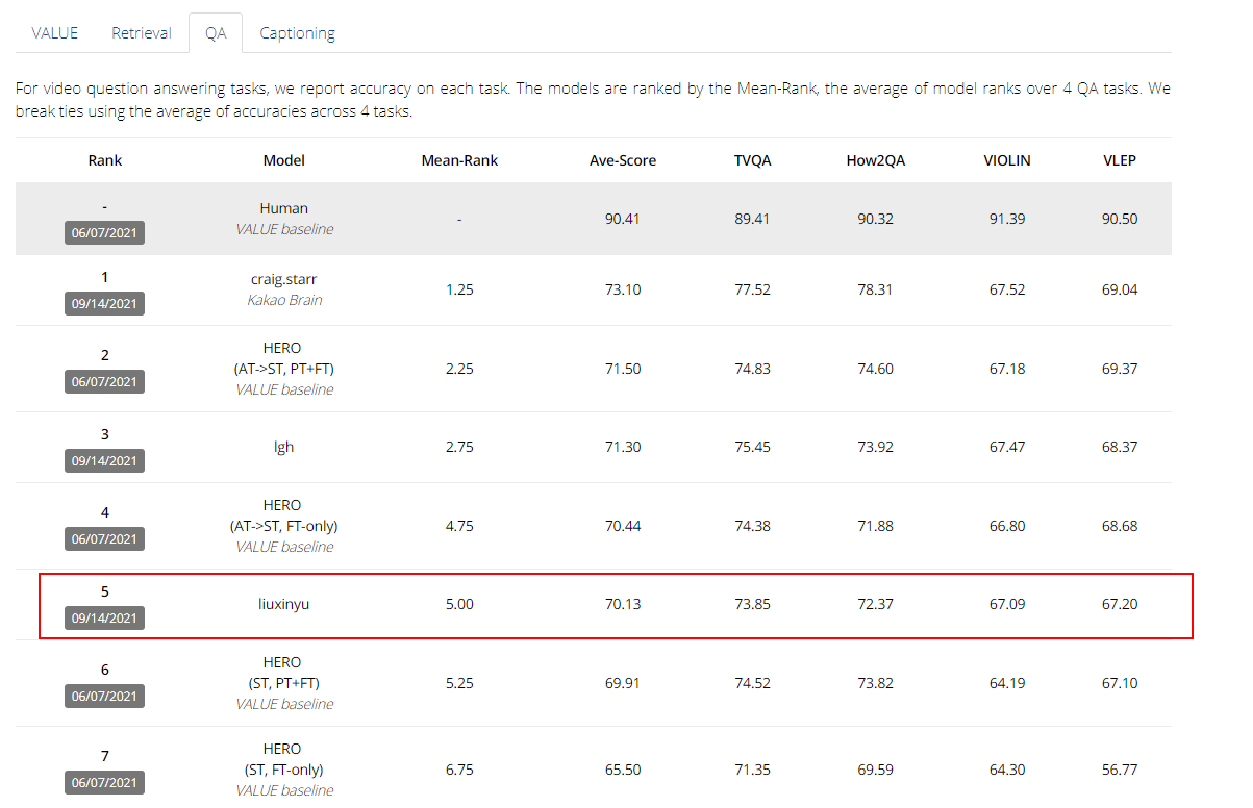
Task: Click the lgh model entry
Action: (x=284, y=447)
